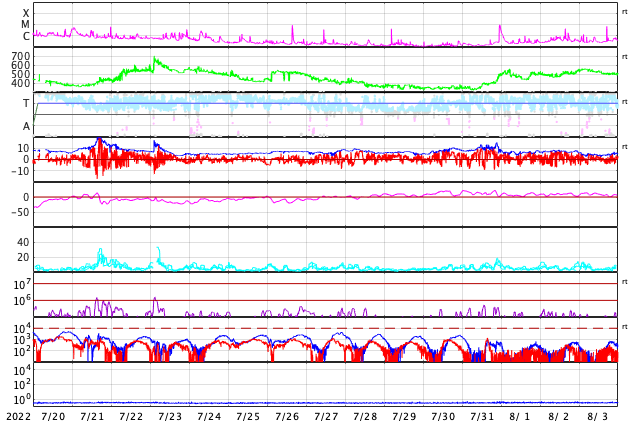Click the X flare class axis label
634x424 pixels.
[x=26, y=13]
